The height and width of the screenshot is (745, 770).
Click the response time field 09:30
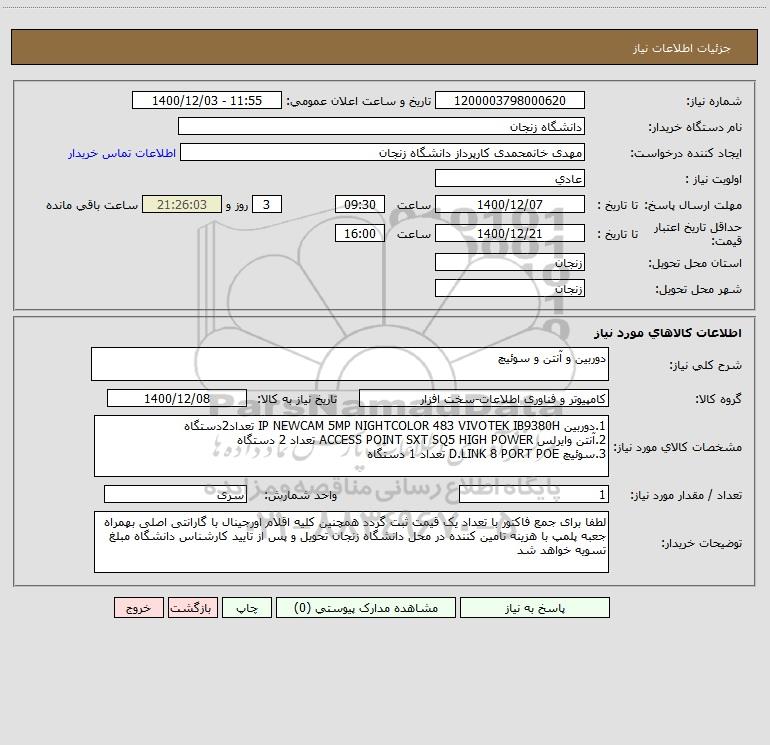tap(359, 204)
